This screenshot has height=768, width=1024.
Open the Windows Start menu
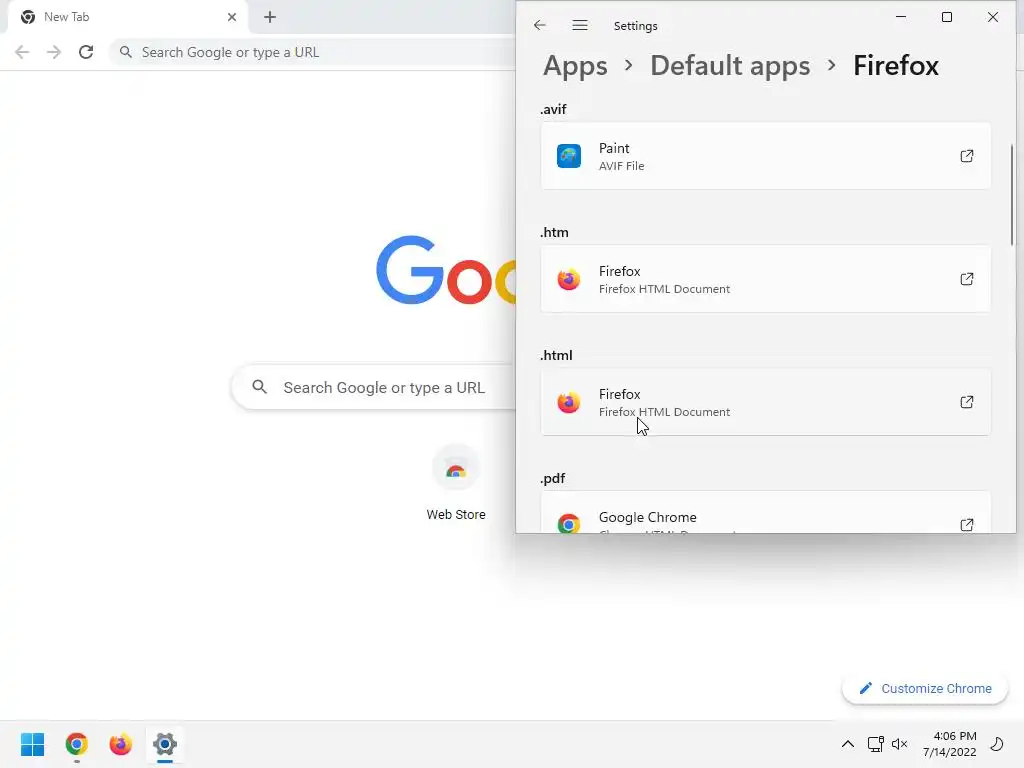tap(33, 744)
